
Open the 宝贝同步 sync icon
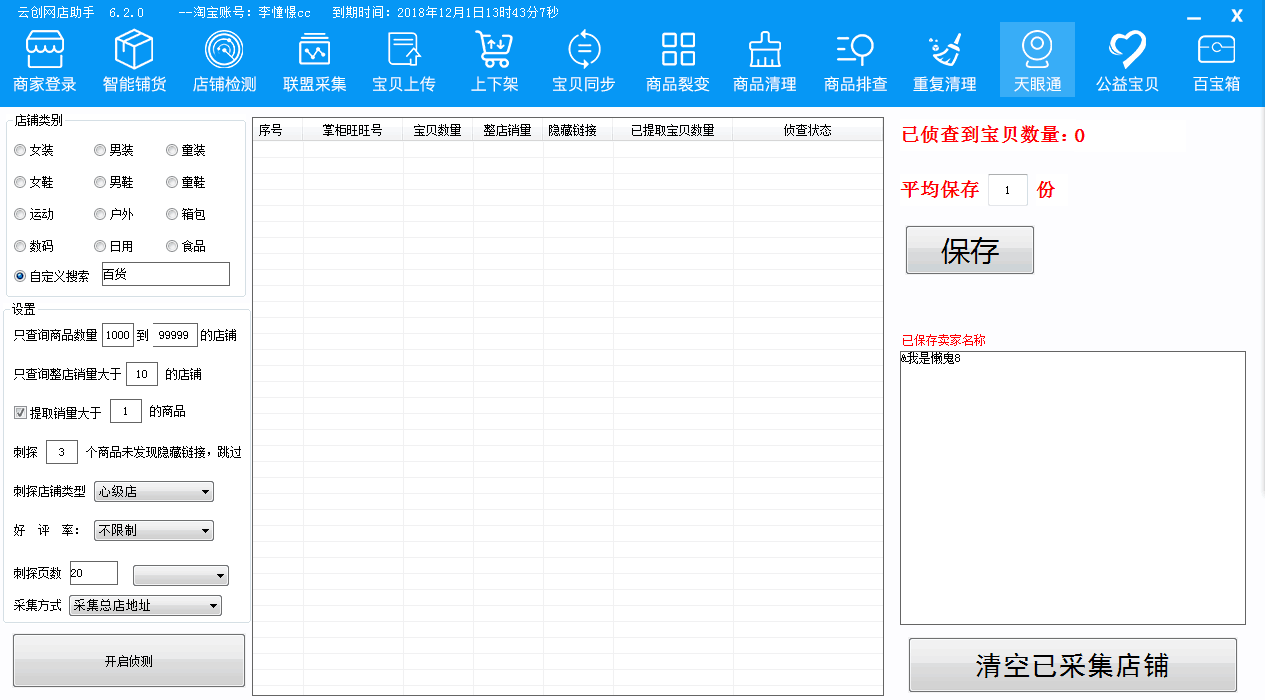(x=584, y=61)
